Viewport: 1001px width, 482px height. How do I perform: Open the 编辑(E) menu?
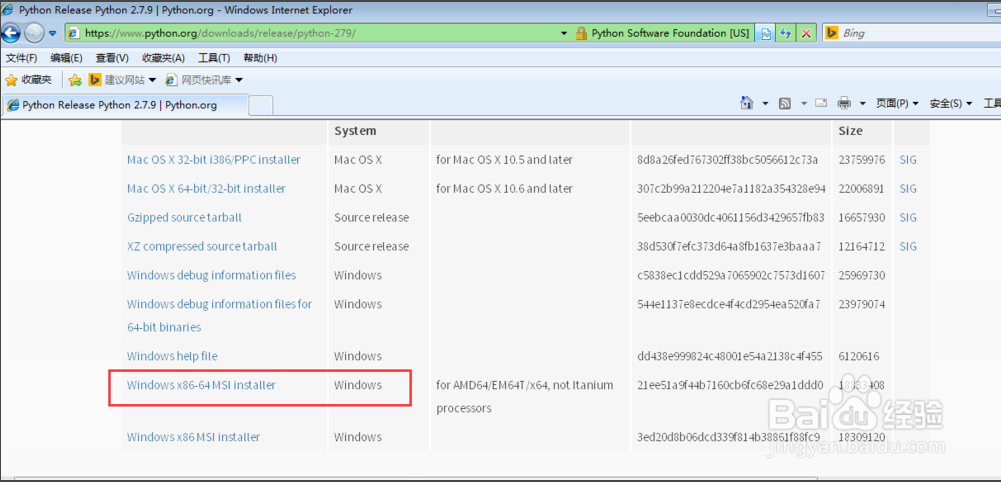pos(66,58)
